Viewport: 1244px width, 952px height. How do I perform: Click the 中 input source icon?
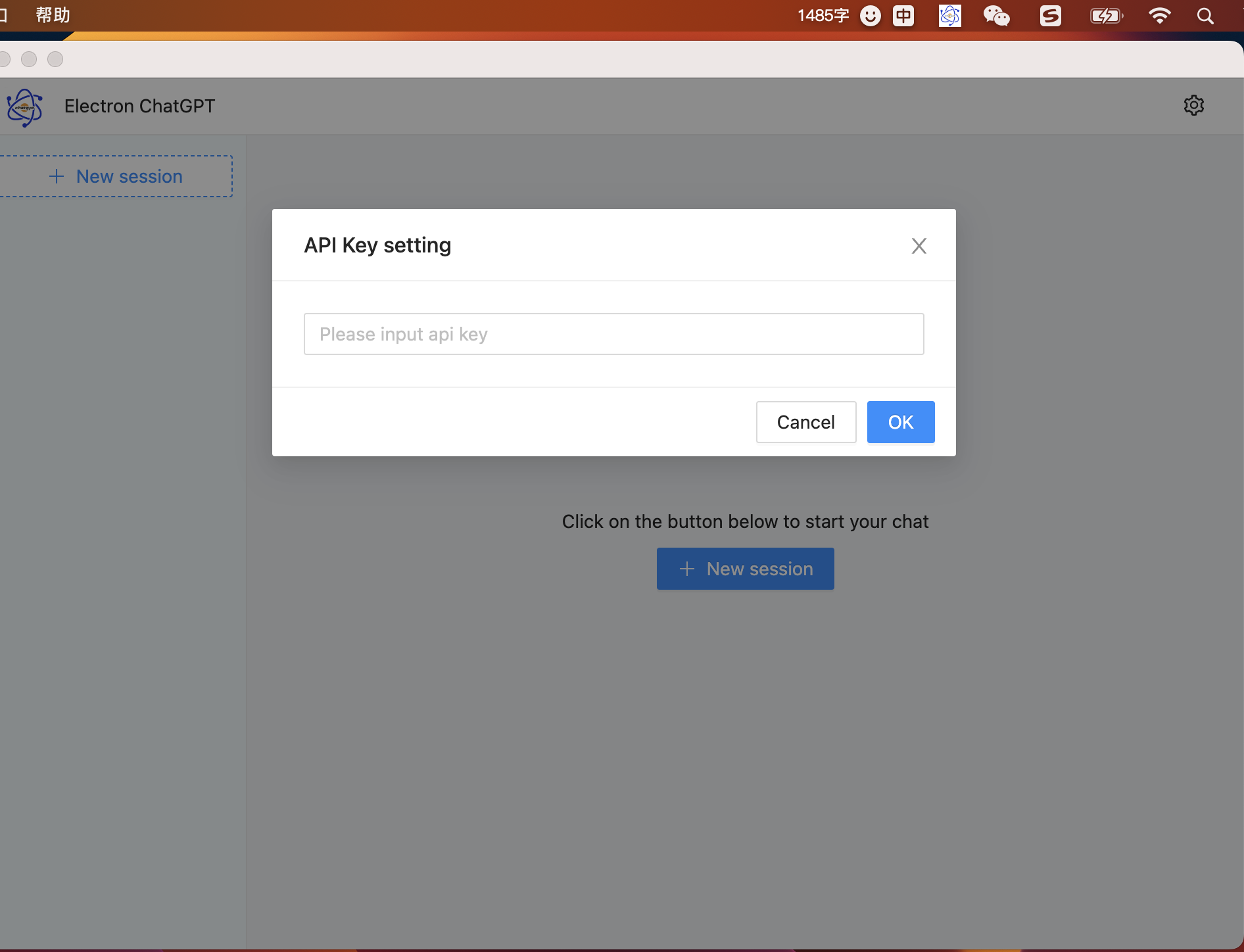click(x=903, y=16)
